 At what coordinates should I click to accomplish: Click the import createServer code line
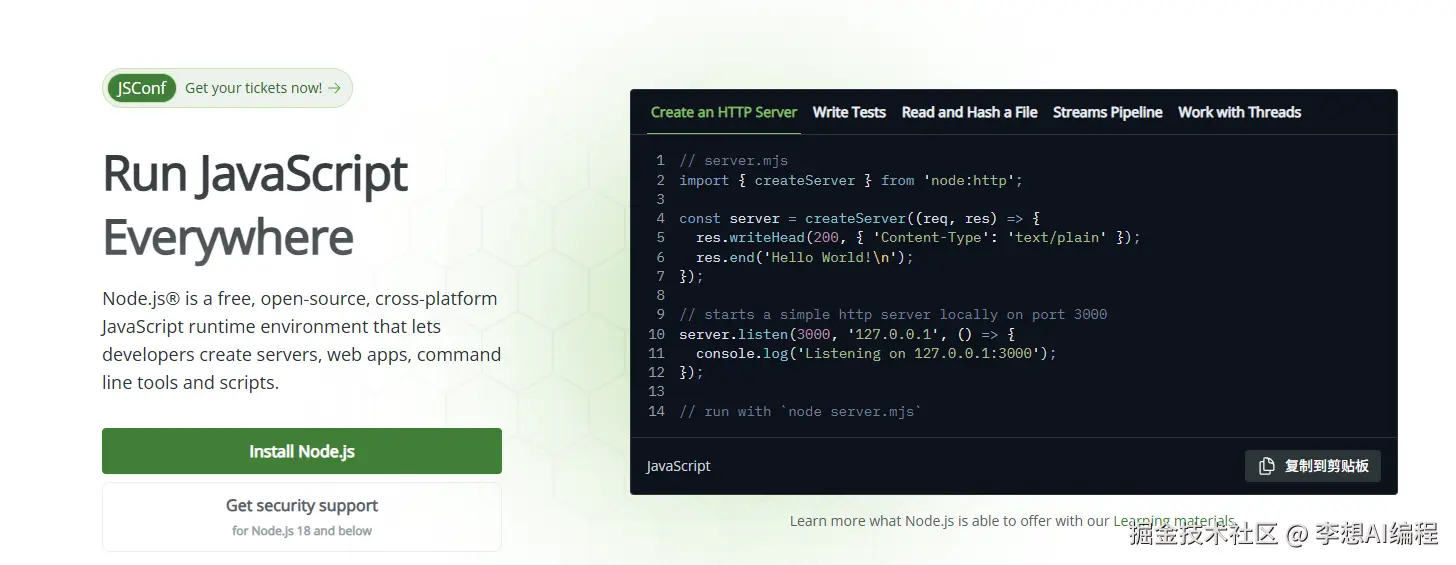[851, 180]
